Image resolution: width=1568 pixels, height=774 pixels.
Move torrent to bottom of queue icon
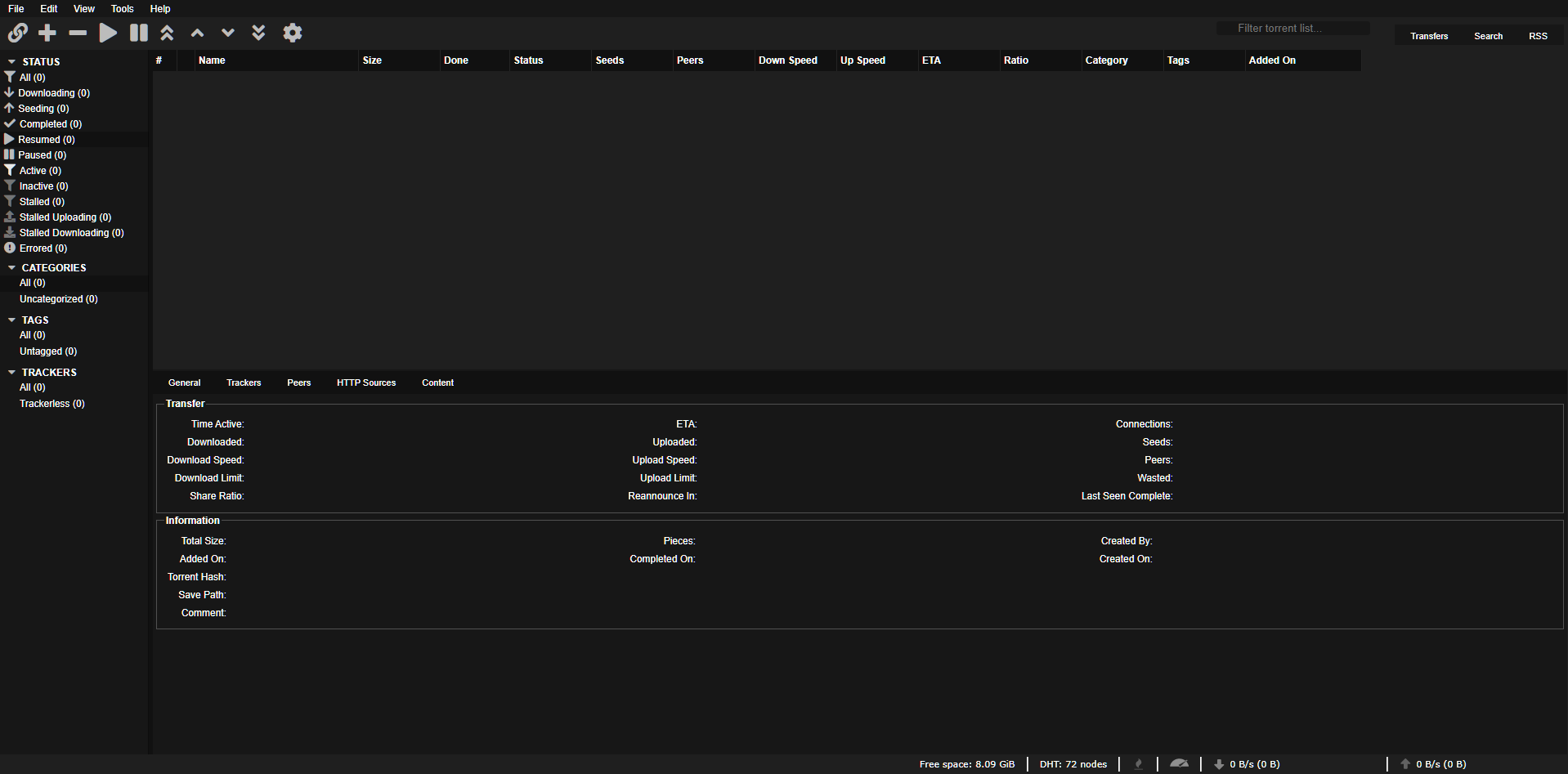click(258, 33)
